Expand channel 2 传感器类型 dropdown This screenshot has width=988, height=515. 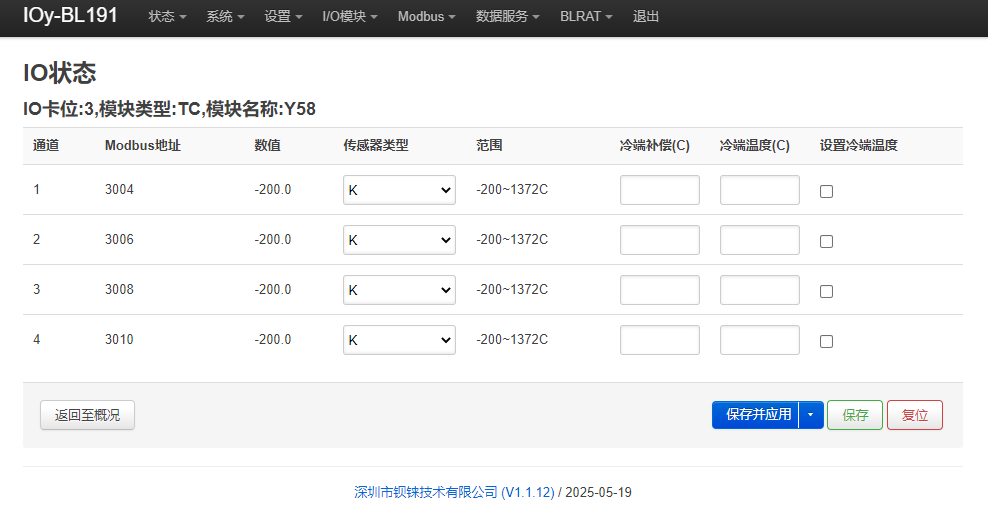coord(399,240)
